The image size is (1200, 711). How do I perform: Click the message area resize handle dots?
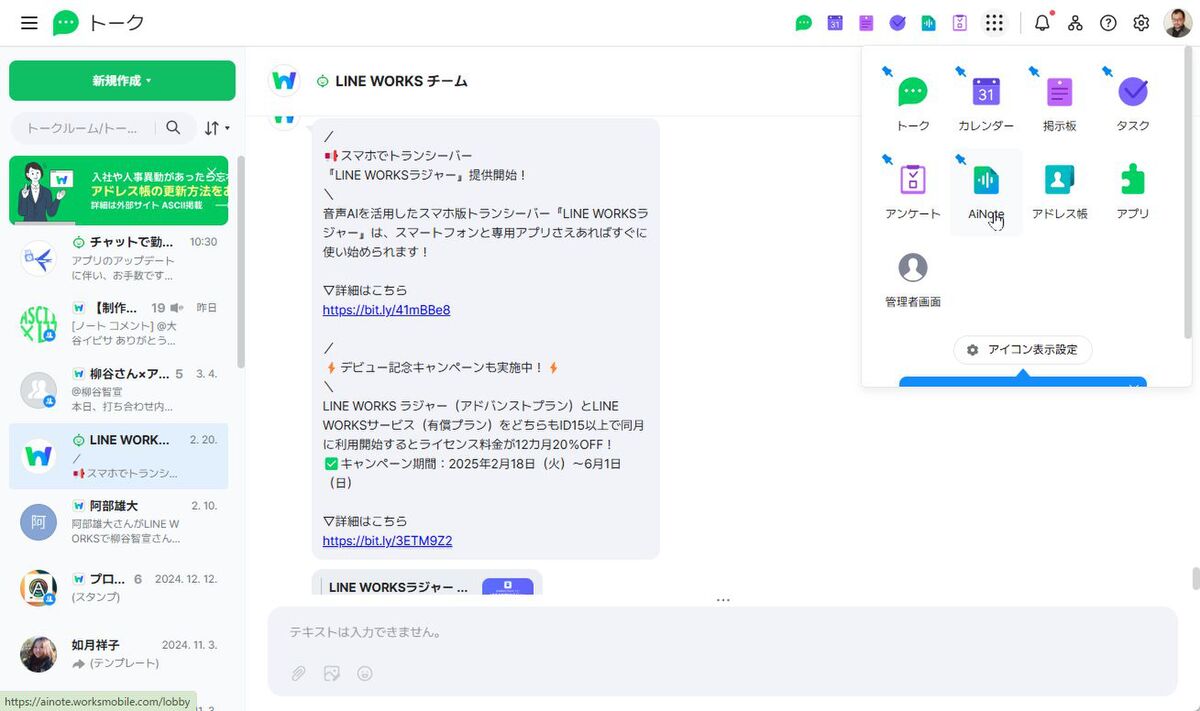(723, 600)
